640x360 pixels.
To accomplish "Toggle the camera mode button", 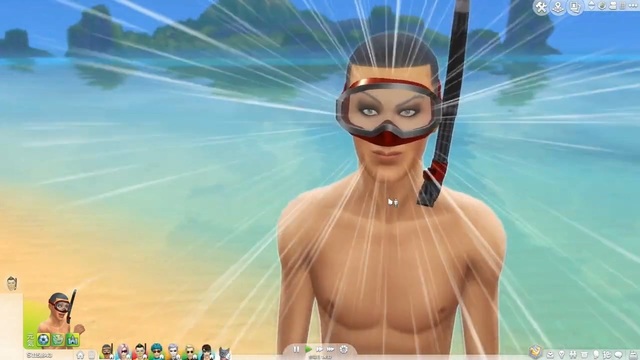I will tap(602, 5).
